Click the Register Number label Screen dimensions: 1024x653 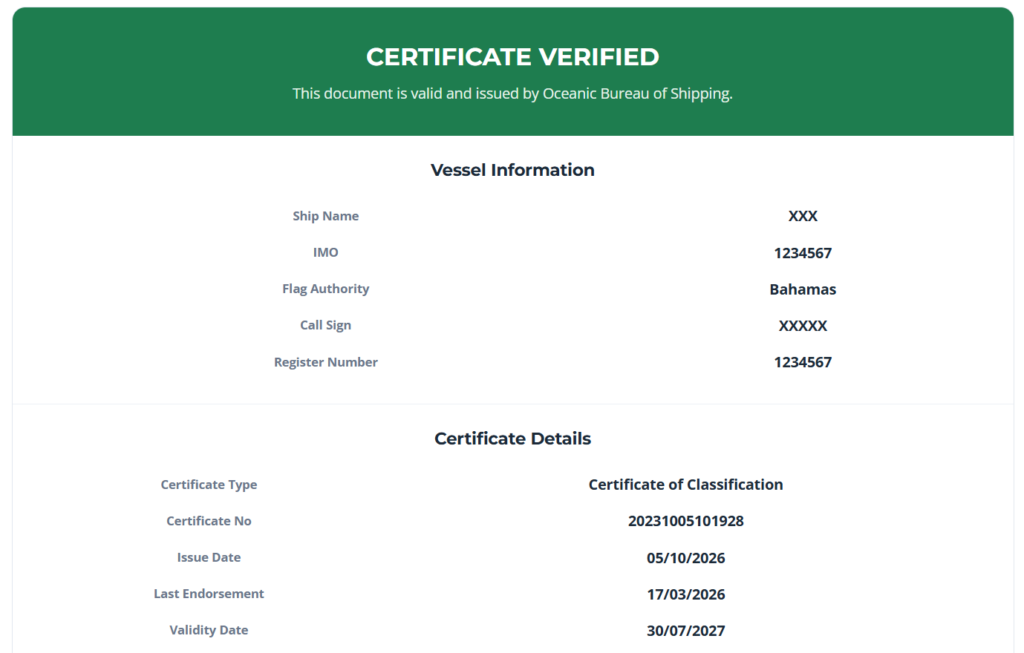tap(326, 362)
